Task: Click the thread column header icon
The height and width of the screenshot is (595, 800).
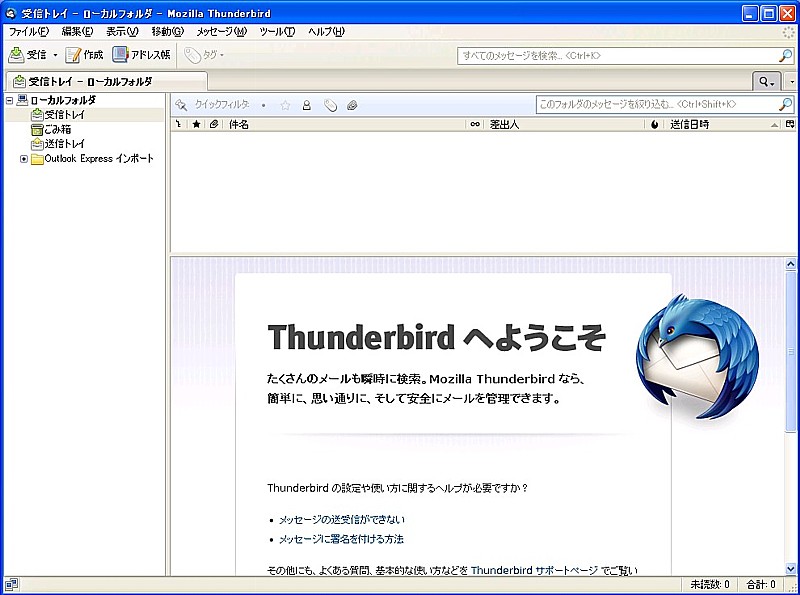Action: tap(179, 124)
